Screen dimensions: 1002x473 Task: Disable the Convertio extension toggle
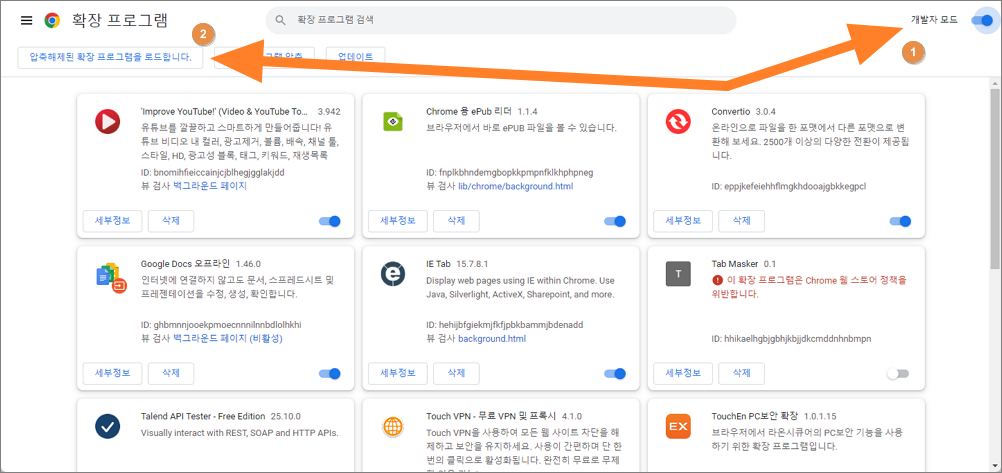tap(900, 221)
